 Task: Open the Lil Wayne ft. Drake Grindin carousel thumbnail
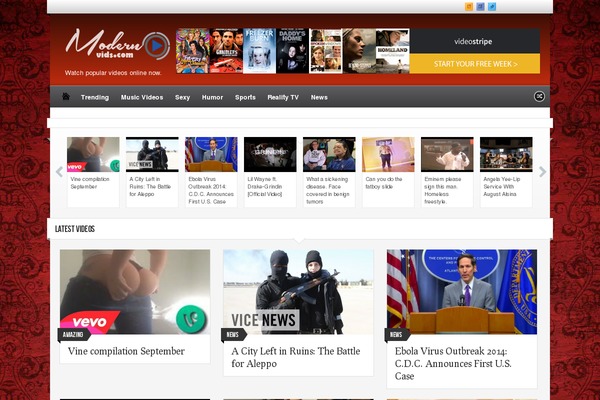point(270,154)
